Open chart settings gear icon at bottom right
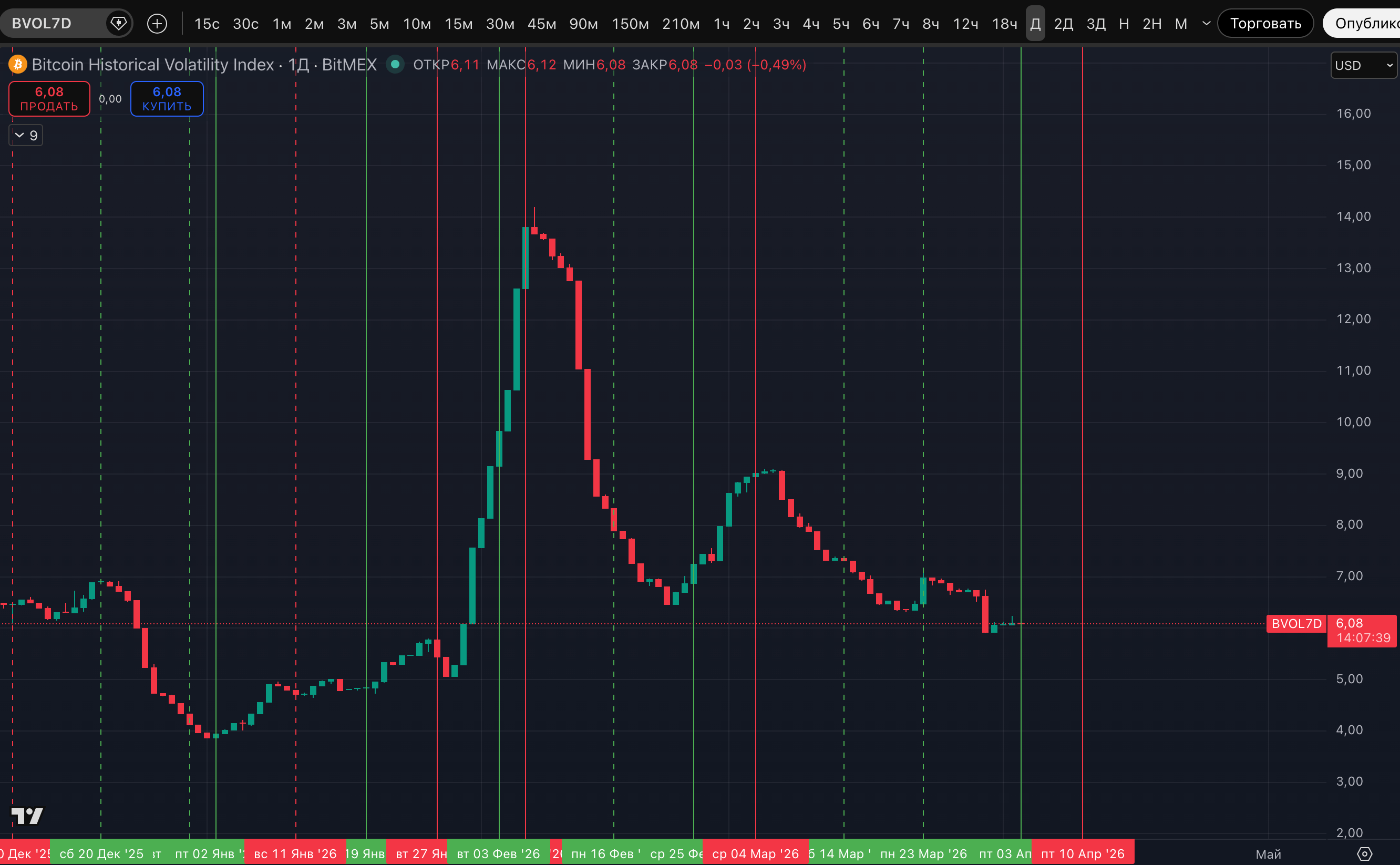This screenshot has height=865, width=1400. 1365,853
